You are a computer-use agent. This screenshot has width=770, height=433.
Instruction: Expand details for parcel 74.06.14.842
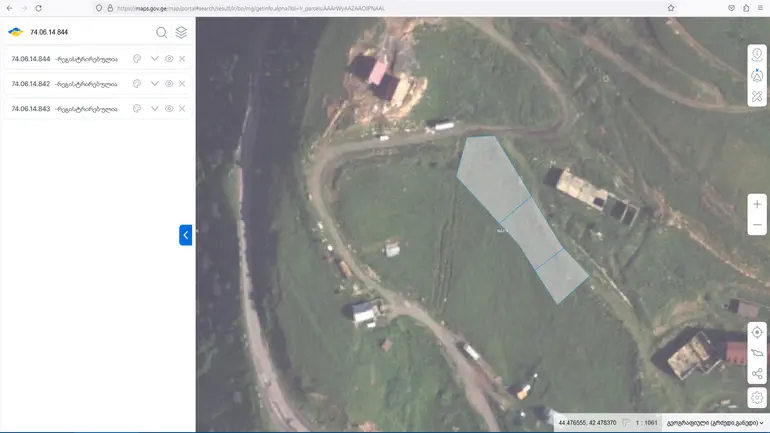tap(154, 84)
